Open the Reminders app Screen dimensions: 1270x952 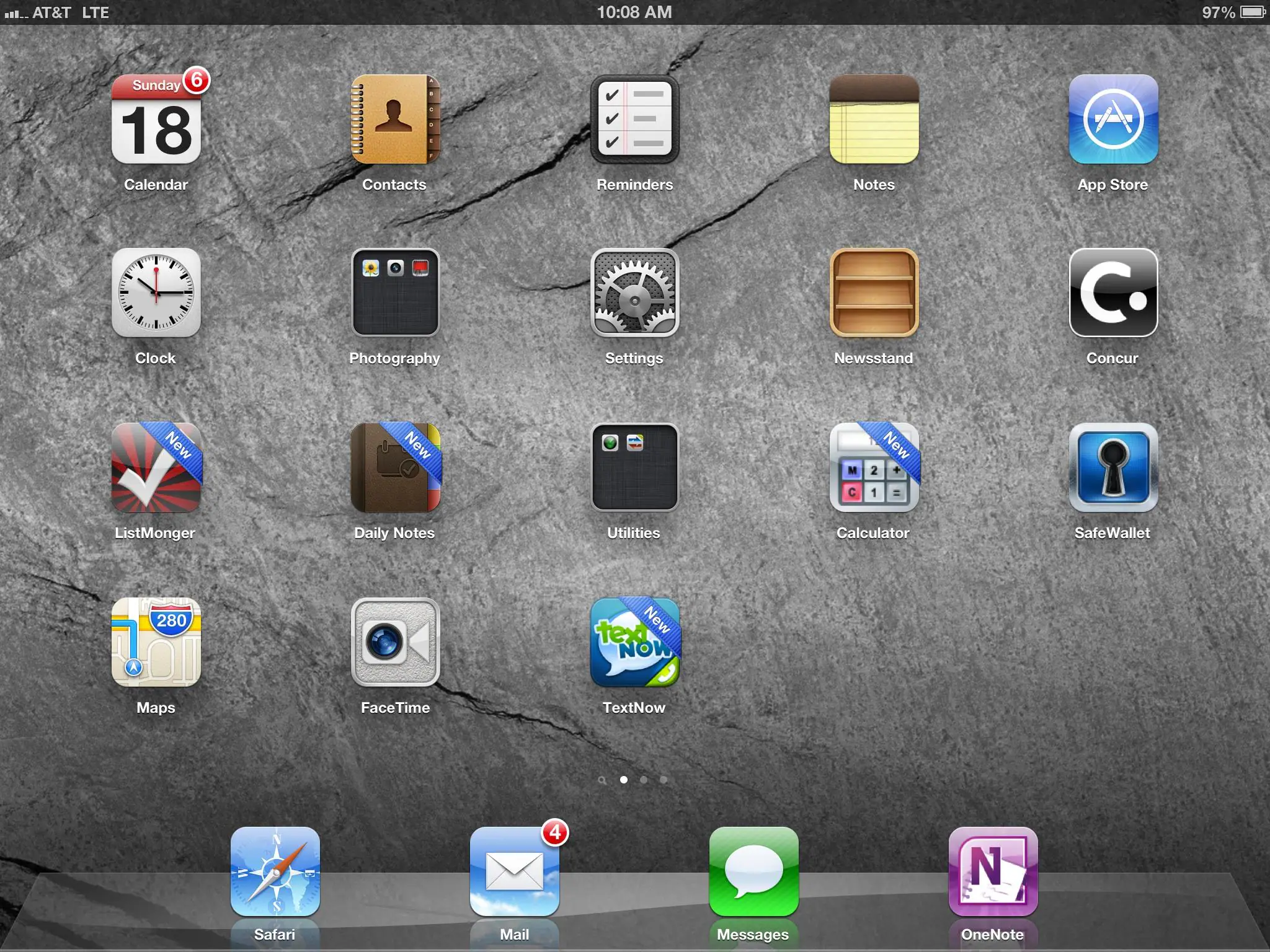[634, 120]
